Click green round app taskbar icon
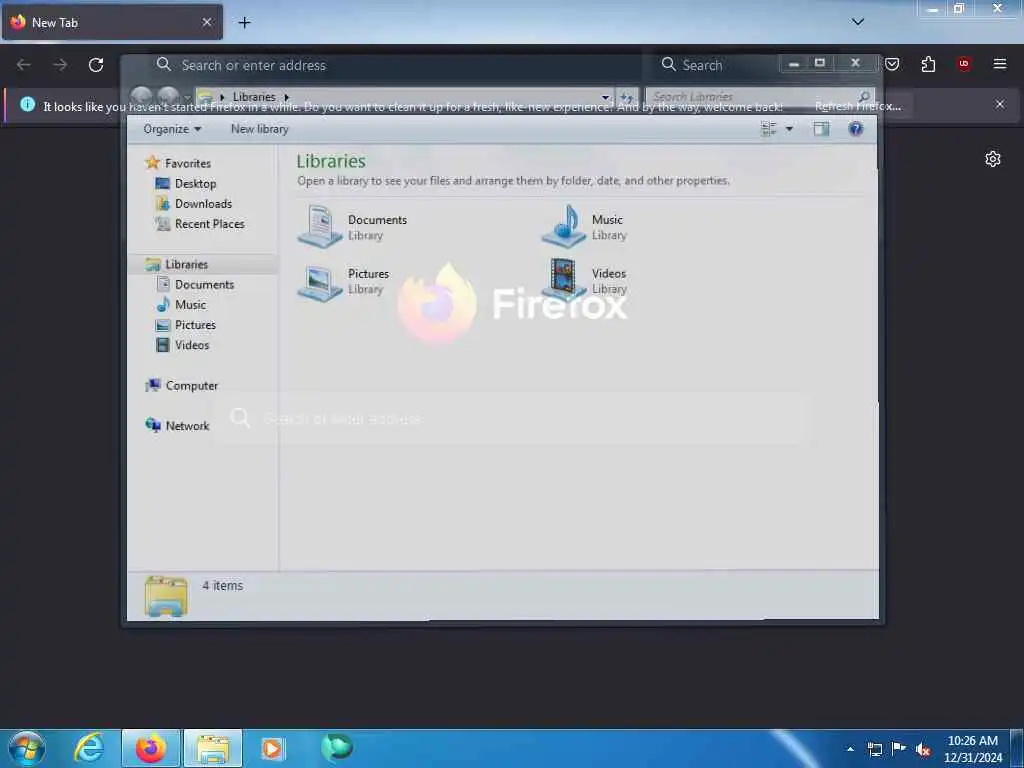Image resolution: width=1024 pixels, height=768 pixels. [337, 747]
